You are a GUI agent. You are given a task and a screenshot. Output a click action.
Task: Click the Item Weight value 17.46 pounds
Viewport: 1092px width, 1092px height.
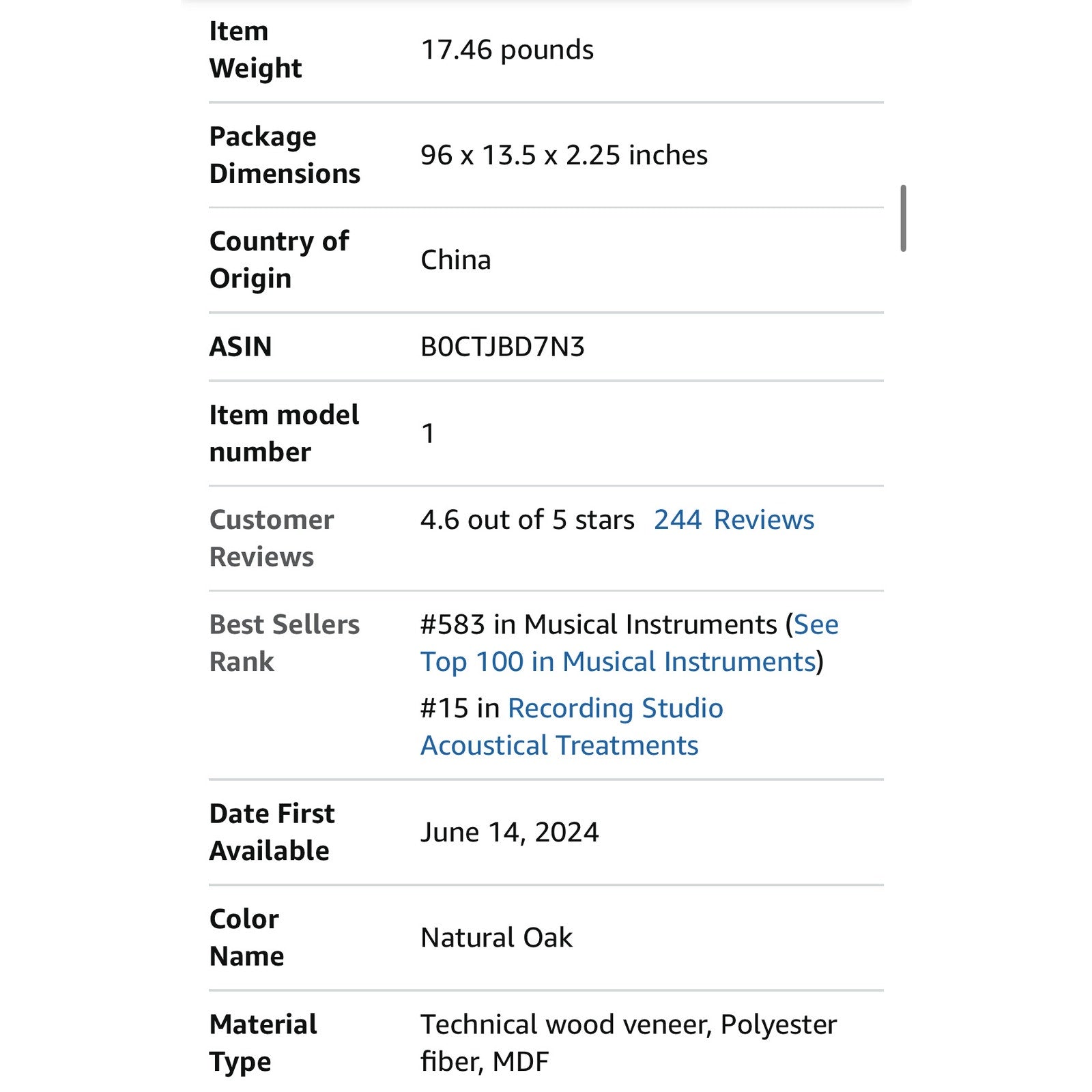[x=507, y=50]
